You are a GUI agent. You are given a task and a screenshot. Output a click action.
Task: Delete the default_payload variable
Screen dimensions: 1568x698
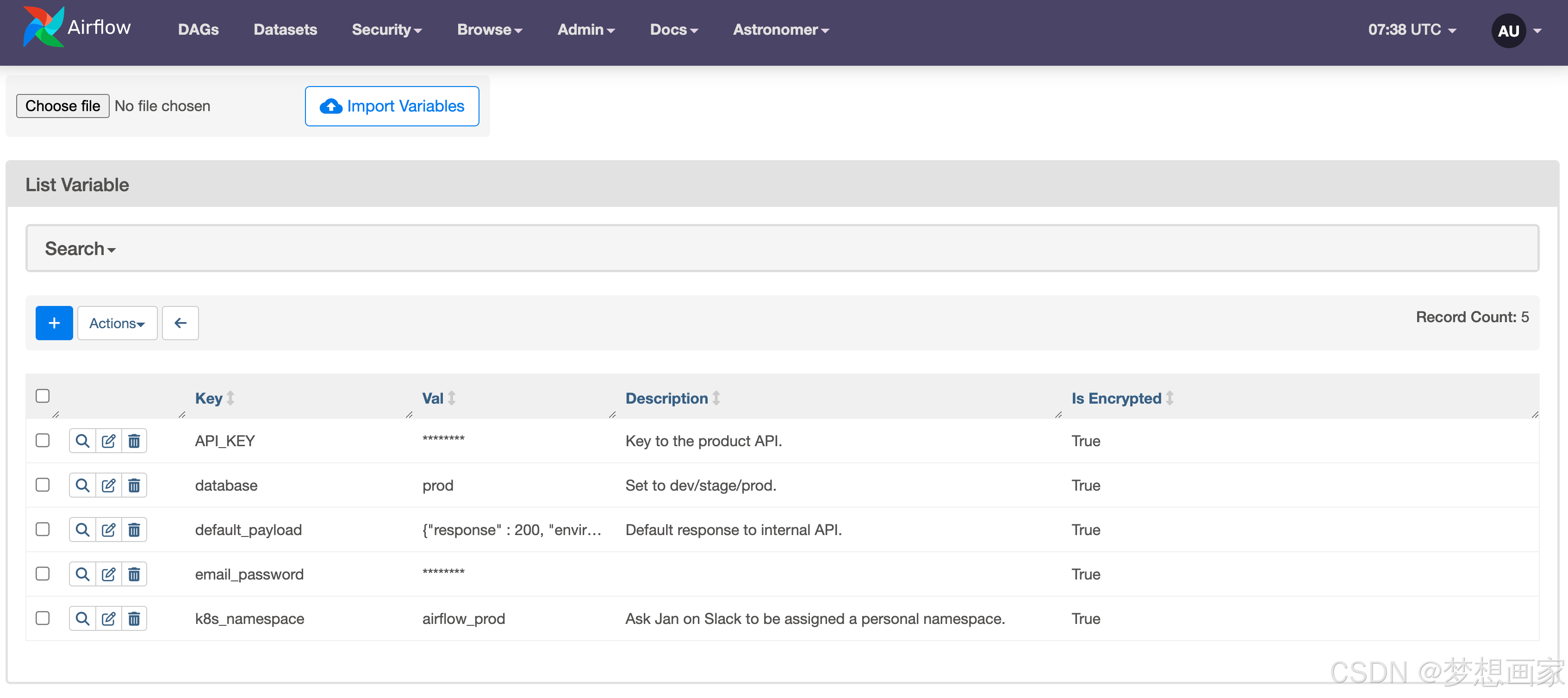(135, 530)
